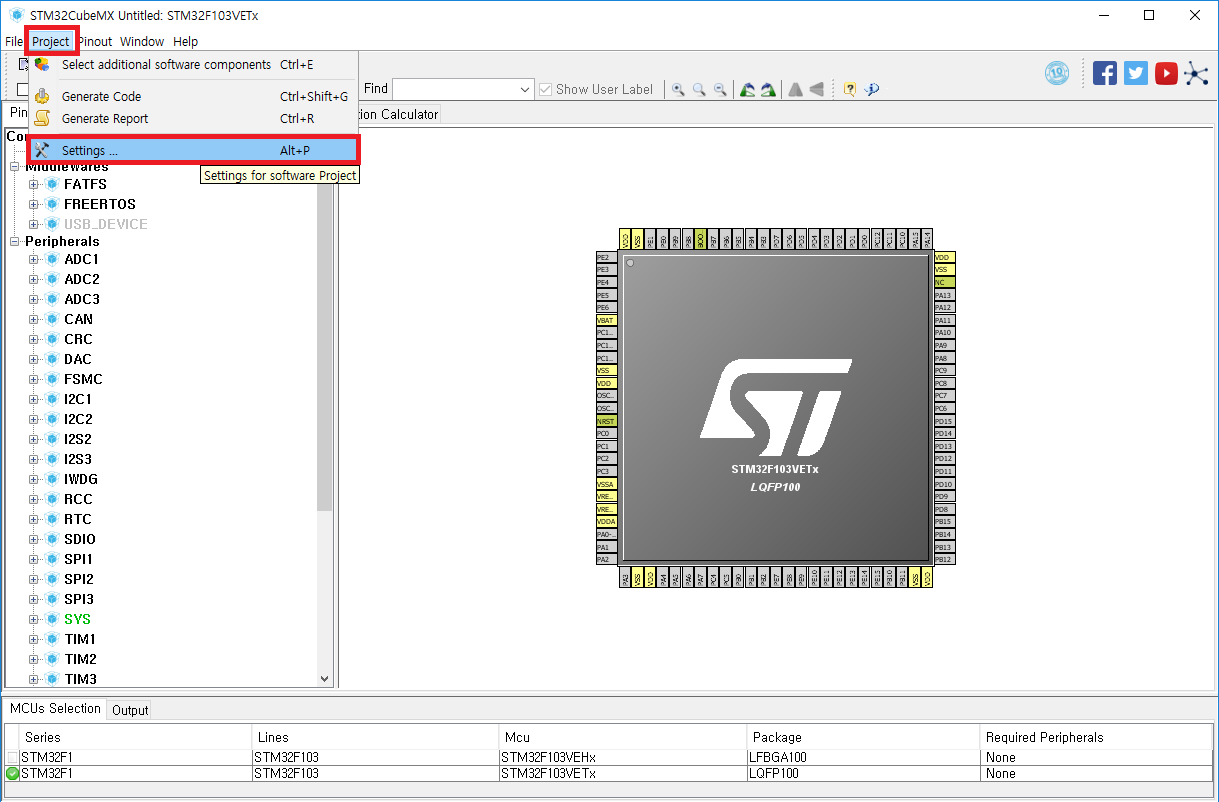Open the Facebook icon link
The width and height of the screenshot is (1219, 802).
click(1105, 73)
